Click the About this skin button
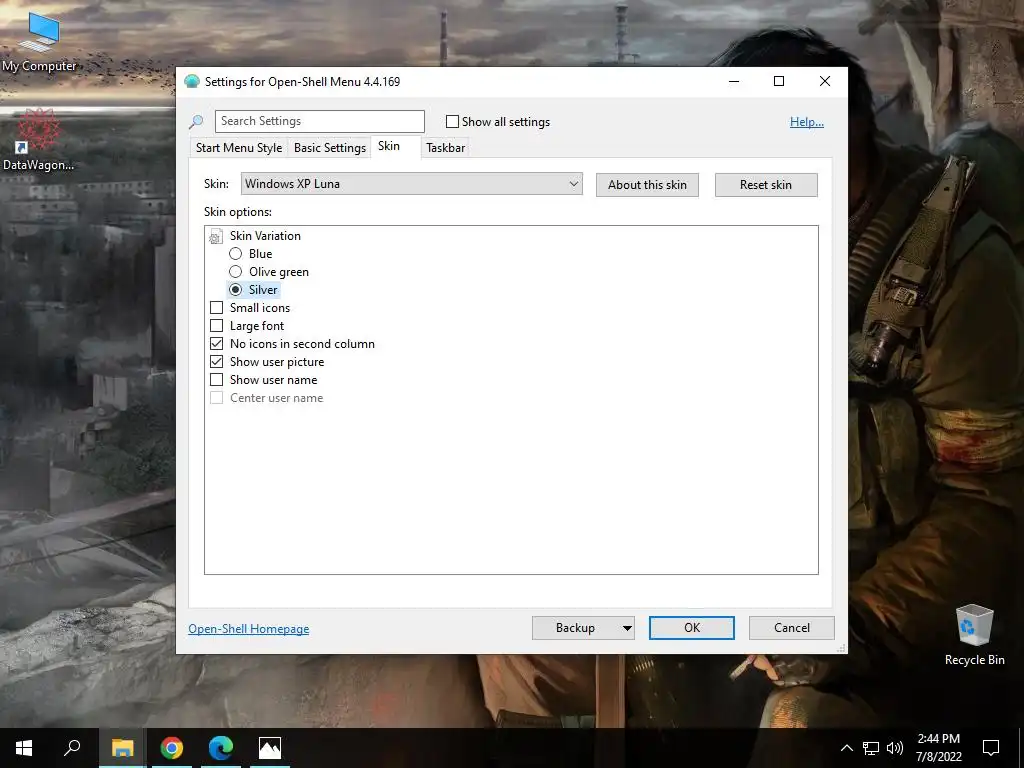The height and width of the screenshot is (768, 1024). (x=647, y=185)
